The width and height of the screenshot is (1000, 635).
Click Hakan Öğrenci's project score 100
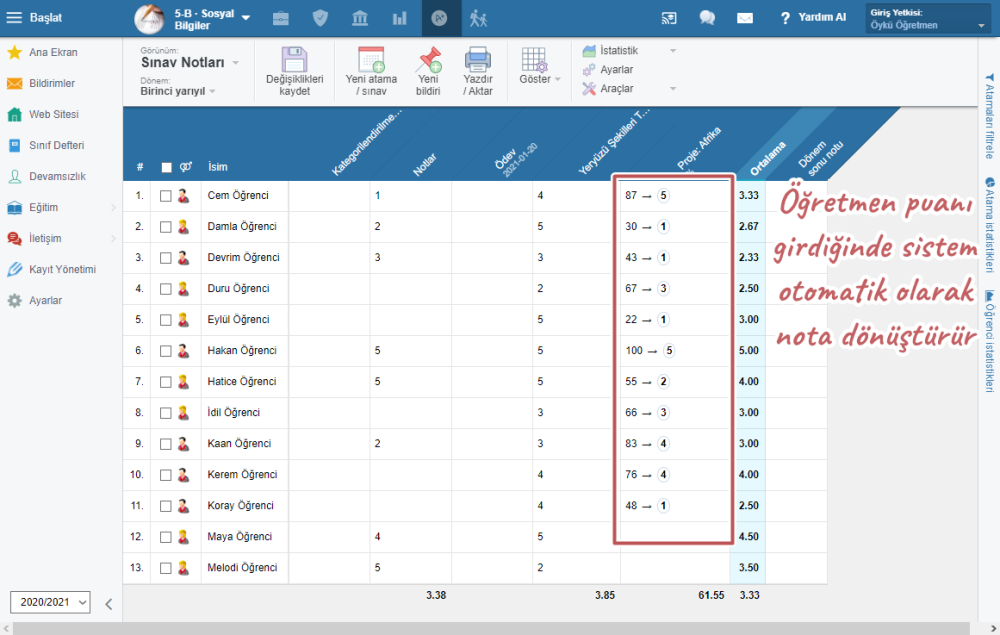click(x=634, y=351)
